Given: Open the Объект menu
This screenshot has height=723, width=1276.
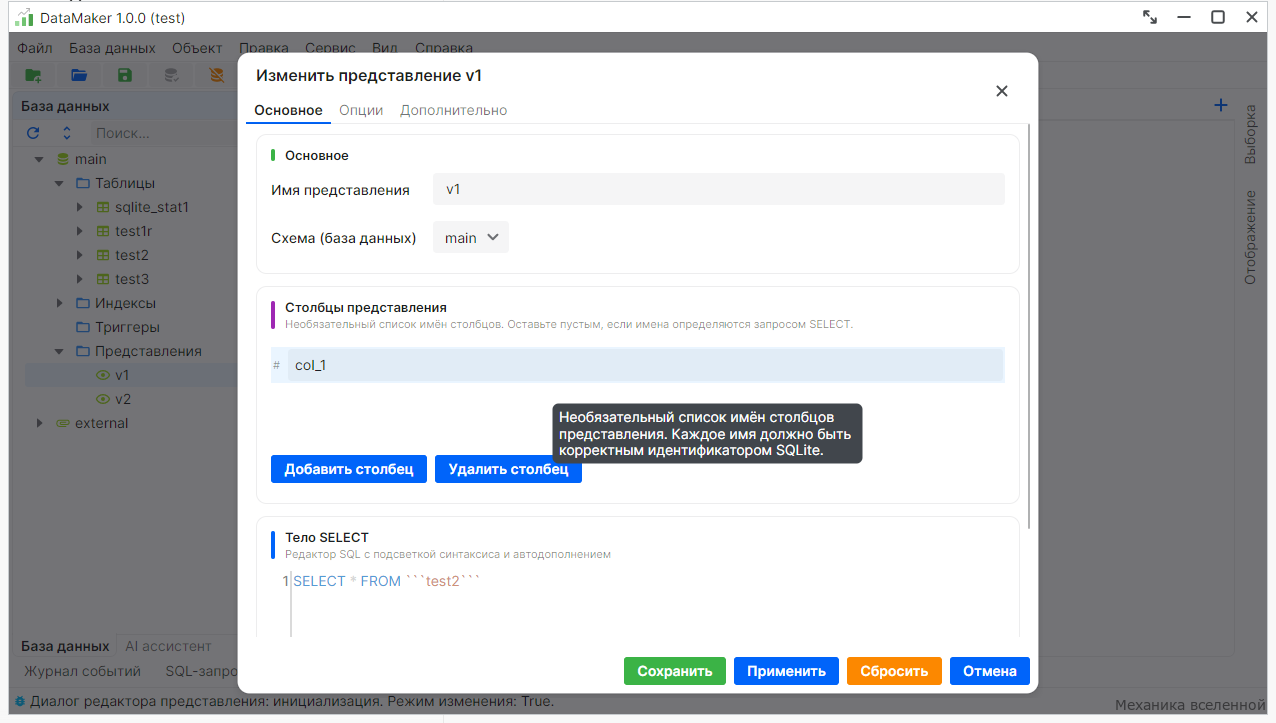Looking at the screenshot, I should 197,48.
